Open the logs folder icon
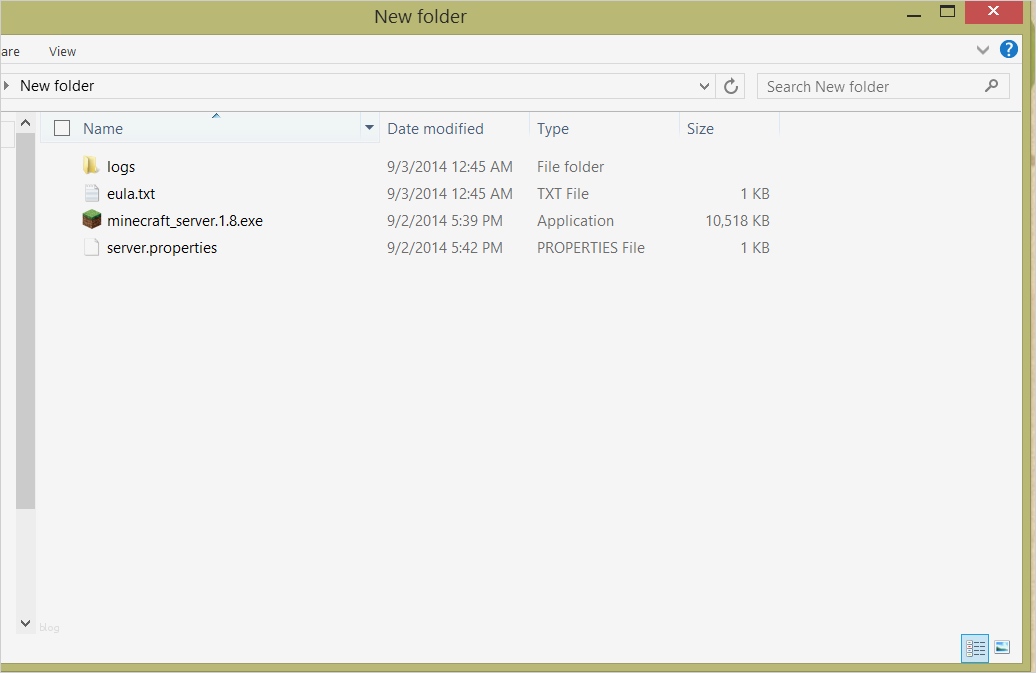The height and width of the screenshot is (673, 1036). click(91, 166)
